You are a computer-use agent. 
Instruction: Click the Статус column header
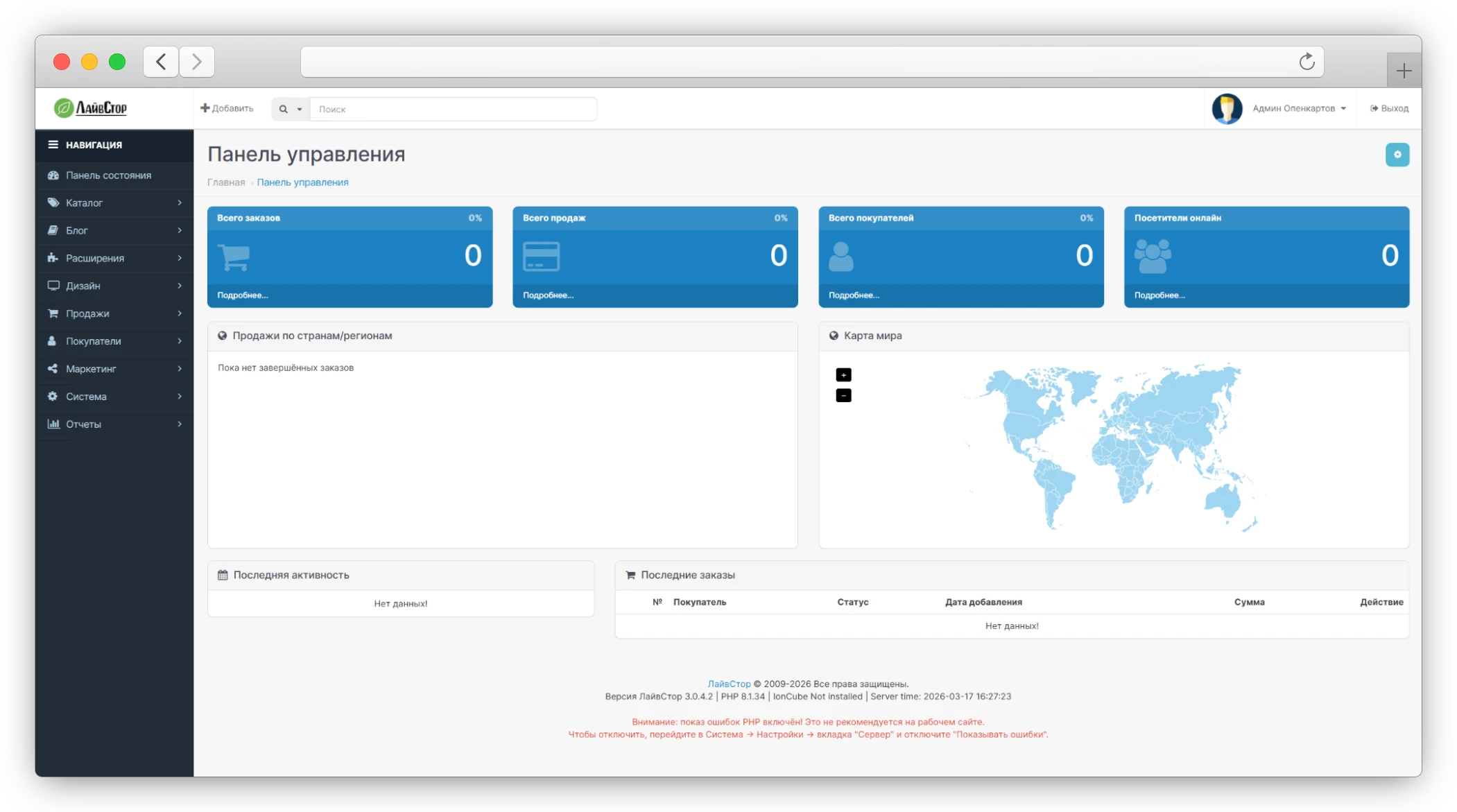pyautogui.click(x=853, y=602)
